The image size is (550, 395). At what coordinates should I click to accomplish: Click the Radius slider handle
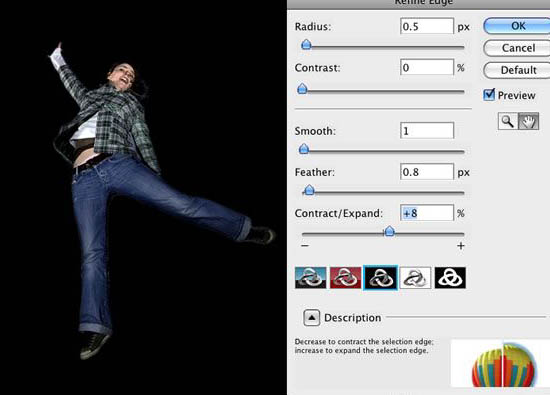(306, 45)
